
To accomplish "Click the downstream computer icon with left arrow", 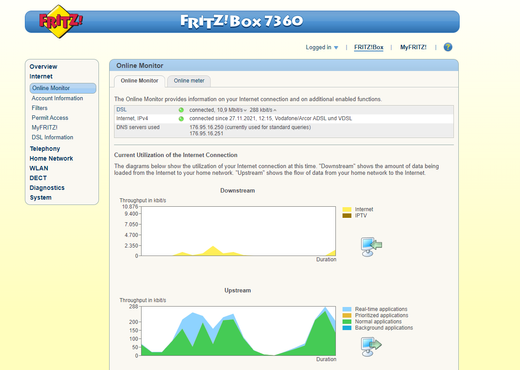I will tap(371, 247).
